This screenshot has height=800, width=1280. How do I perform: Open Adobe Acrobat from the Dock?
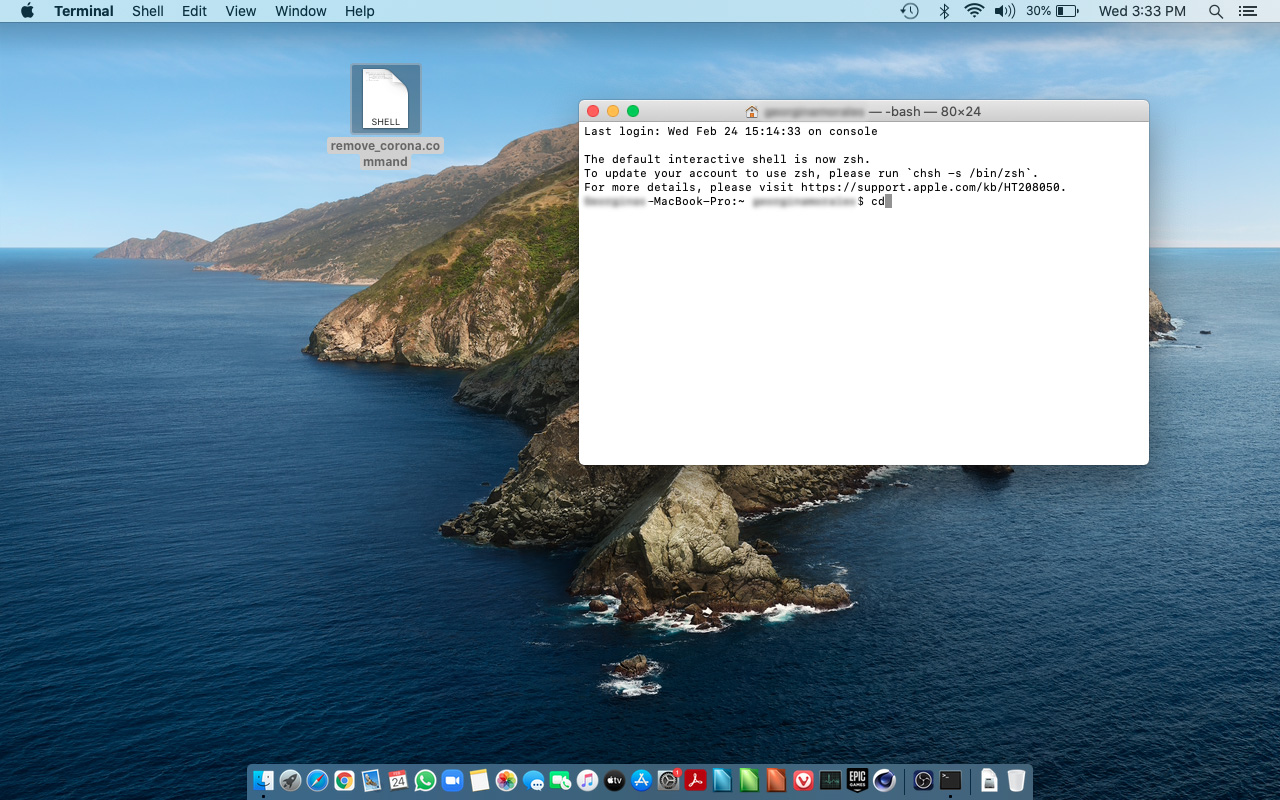tap(695, 780)
